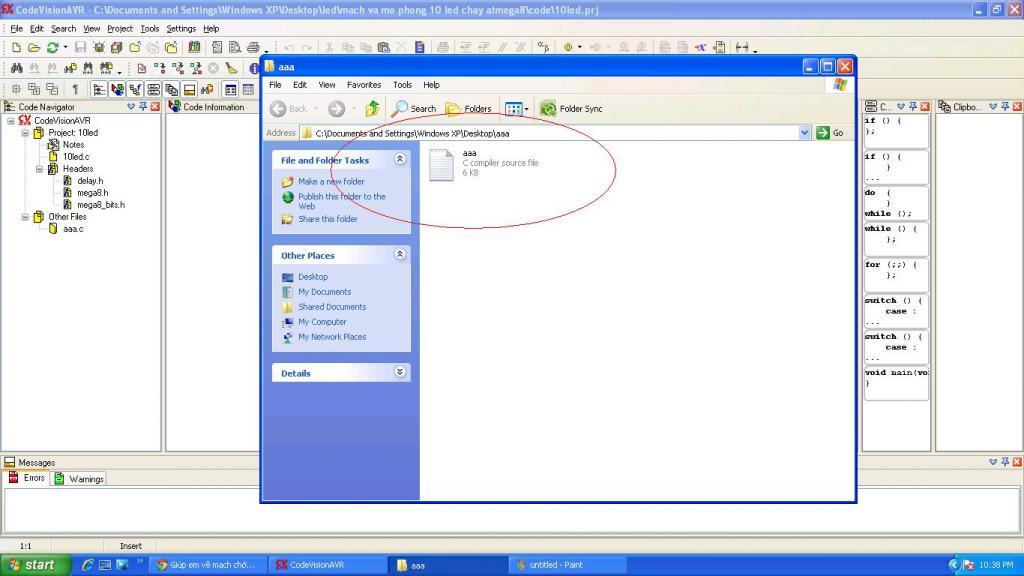Click the books Library icon in CodeVisionAVR toolbar

pos(194,47)
